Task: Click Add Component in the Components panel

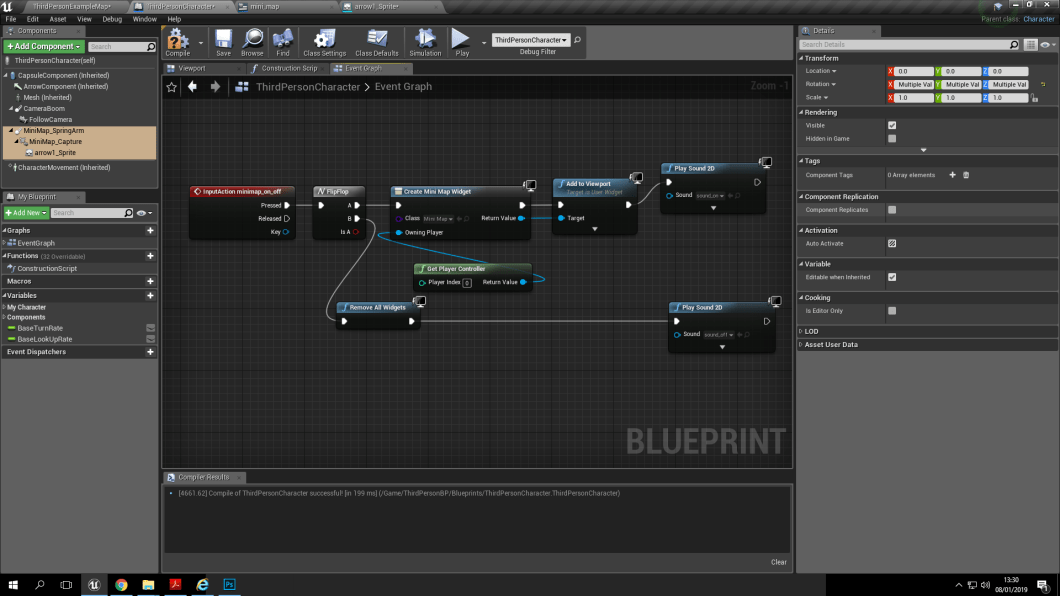Action: pos(44,46)
